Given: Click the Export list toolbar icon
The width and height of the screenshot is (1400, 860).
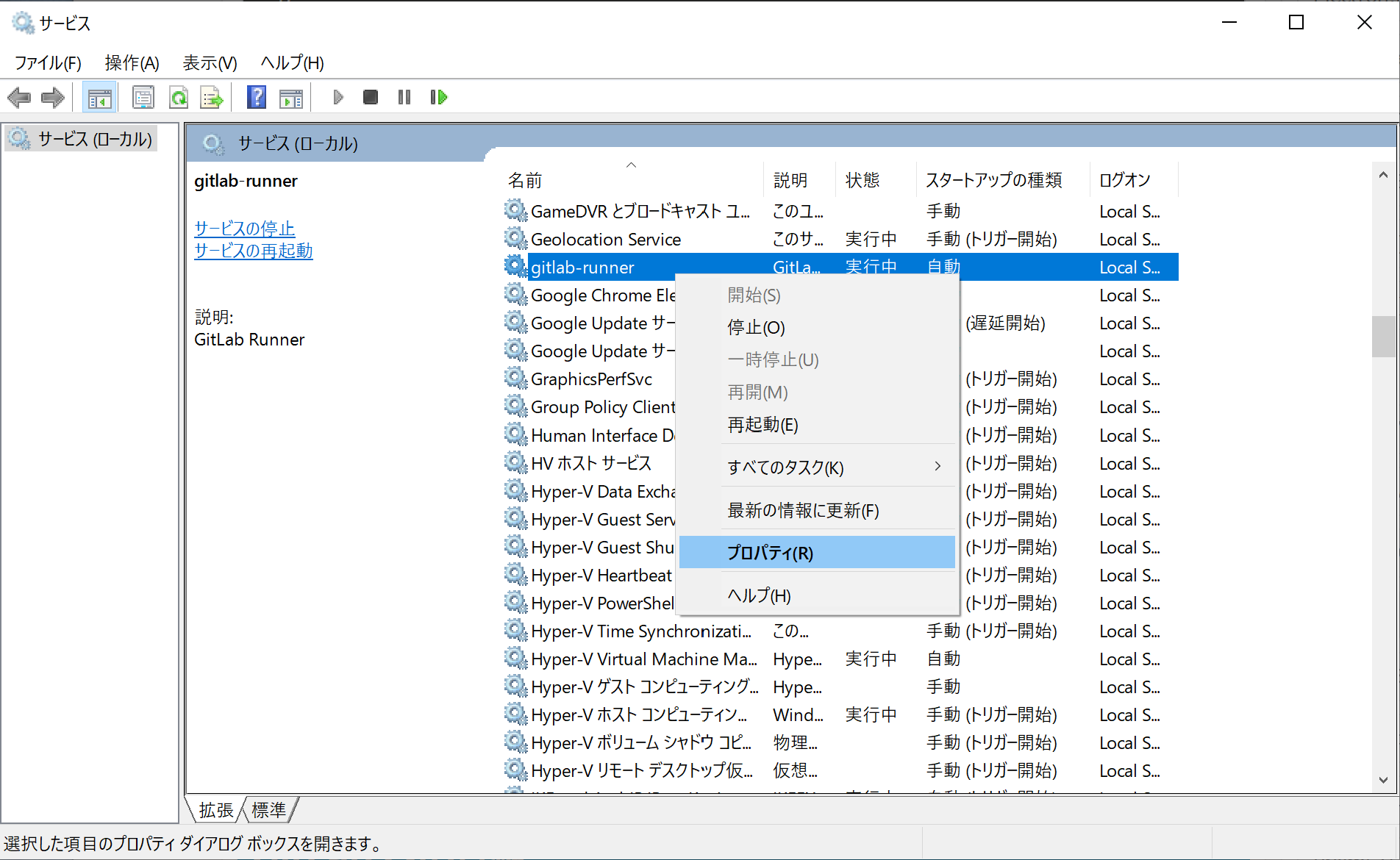Looking at the screenshot, I should (x=213, y=97).
